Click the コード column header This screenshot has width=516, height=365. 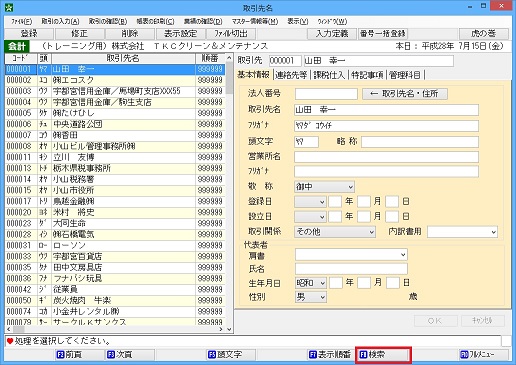[21, 58]
